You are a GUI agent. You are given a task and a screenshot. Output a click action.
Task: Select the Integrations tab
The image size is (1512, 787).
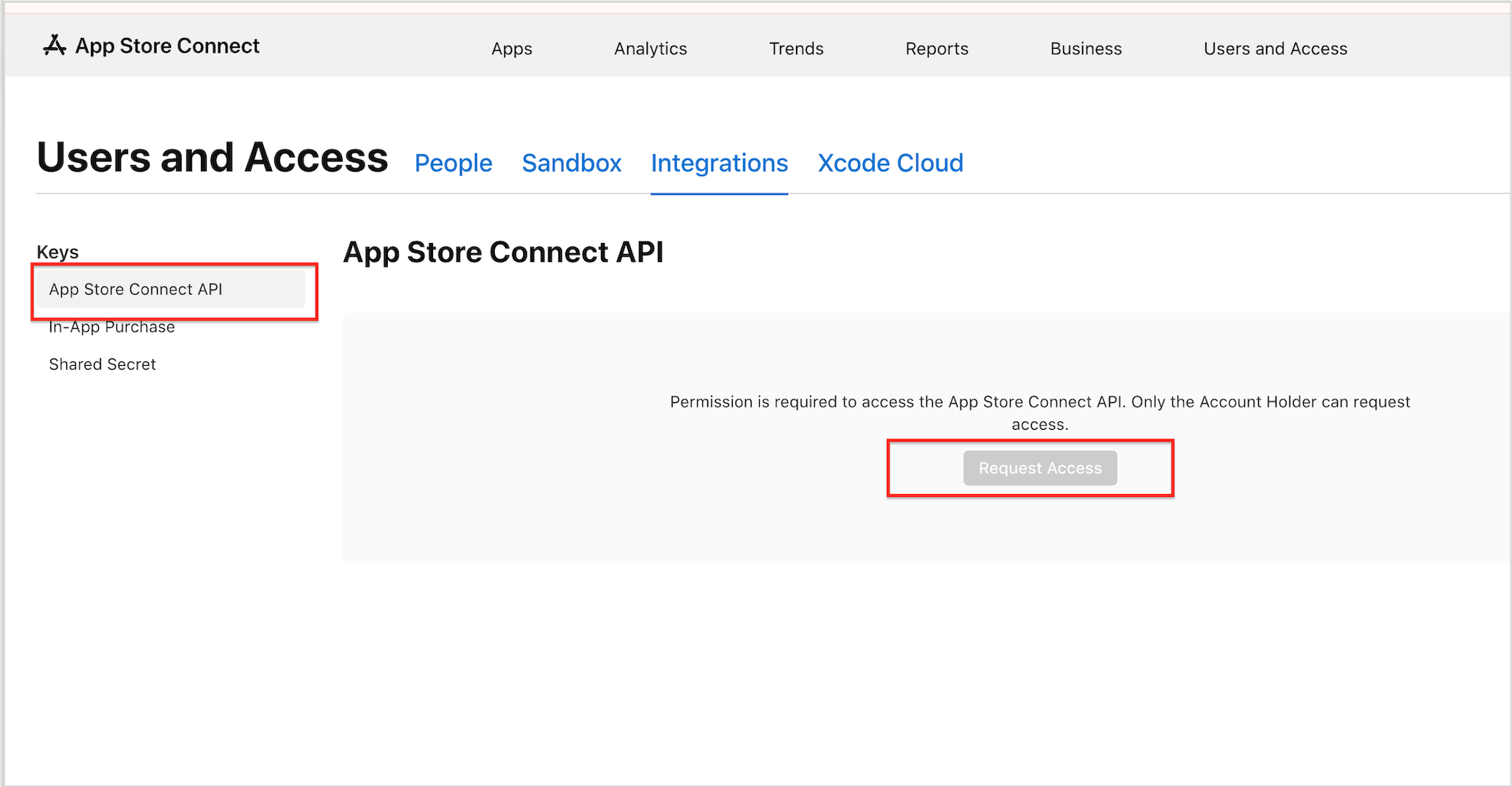coord(719,163)
